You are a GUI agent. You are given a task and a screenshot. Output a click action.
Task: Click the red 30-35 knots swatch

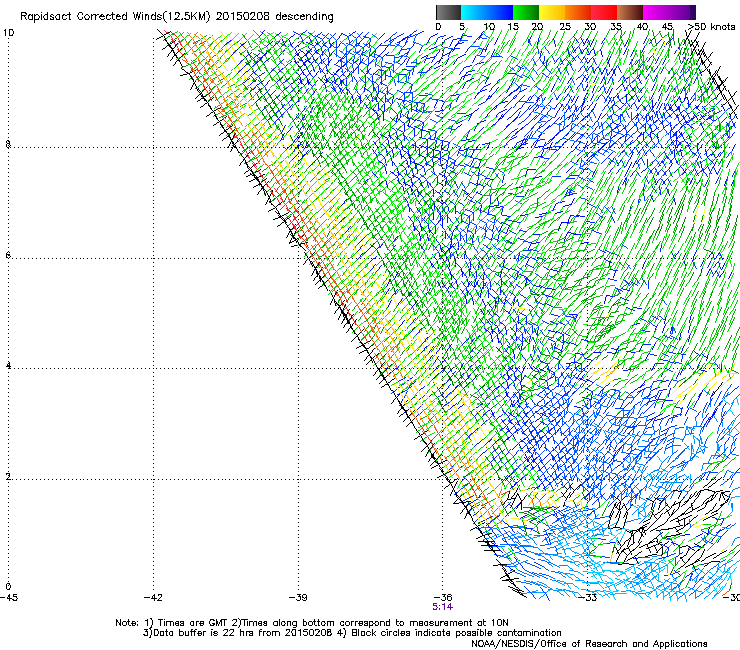click(604, 12)
